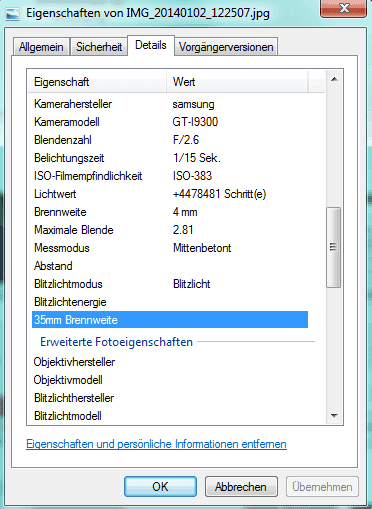Image resolution: width=372 pixels, height=509 pixels.
Task: Click the image file icon in title bar
Action: pyautogui.click(x=12, y=14)
